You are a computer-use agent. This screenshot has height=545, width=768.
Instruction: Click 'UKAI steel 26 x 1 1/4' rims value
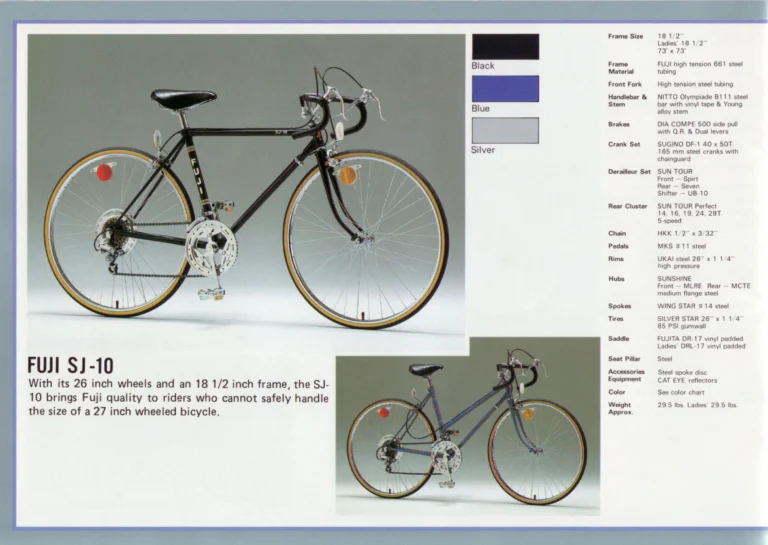coord(696,262)
